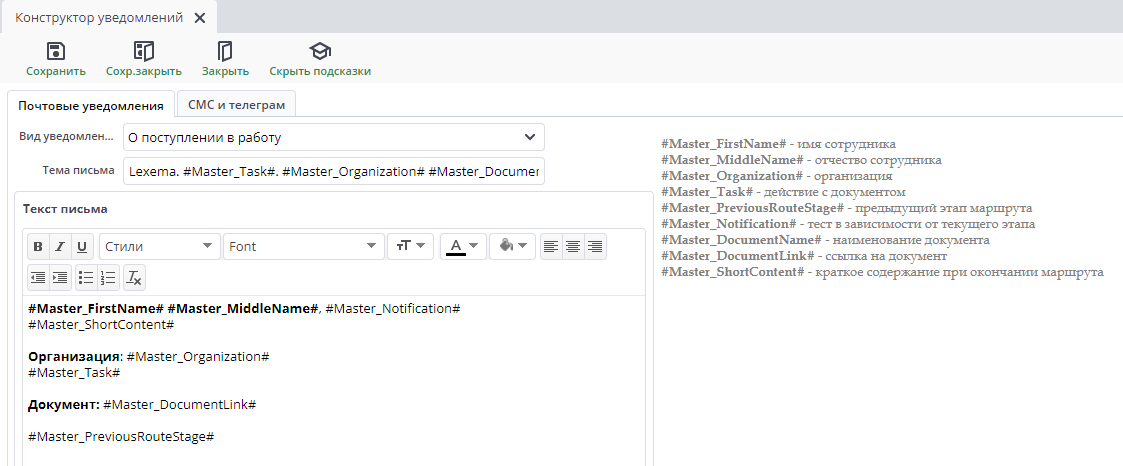Click hint #Master_DocumentName# - наименование документа
Image resolution: width=1123 pixels, height=466 pixels.
[x=825, y=240]
